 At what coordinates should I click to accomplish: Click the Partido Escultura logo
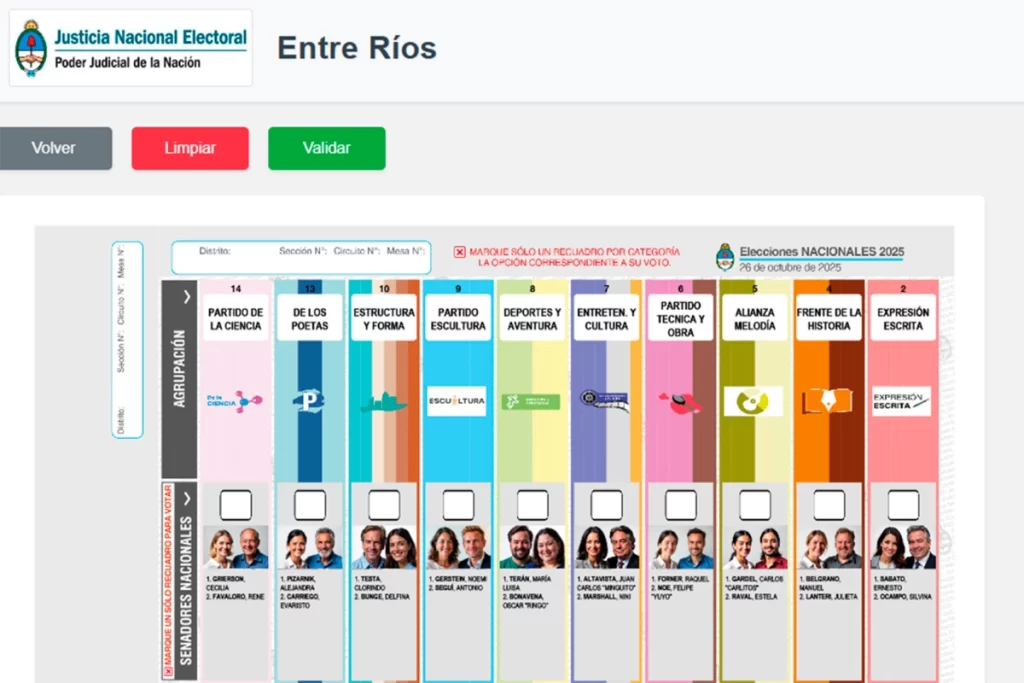[456, 401]
